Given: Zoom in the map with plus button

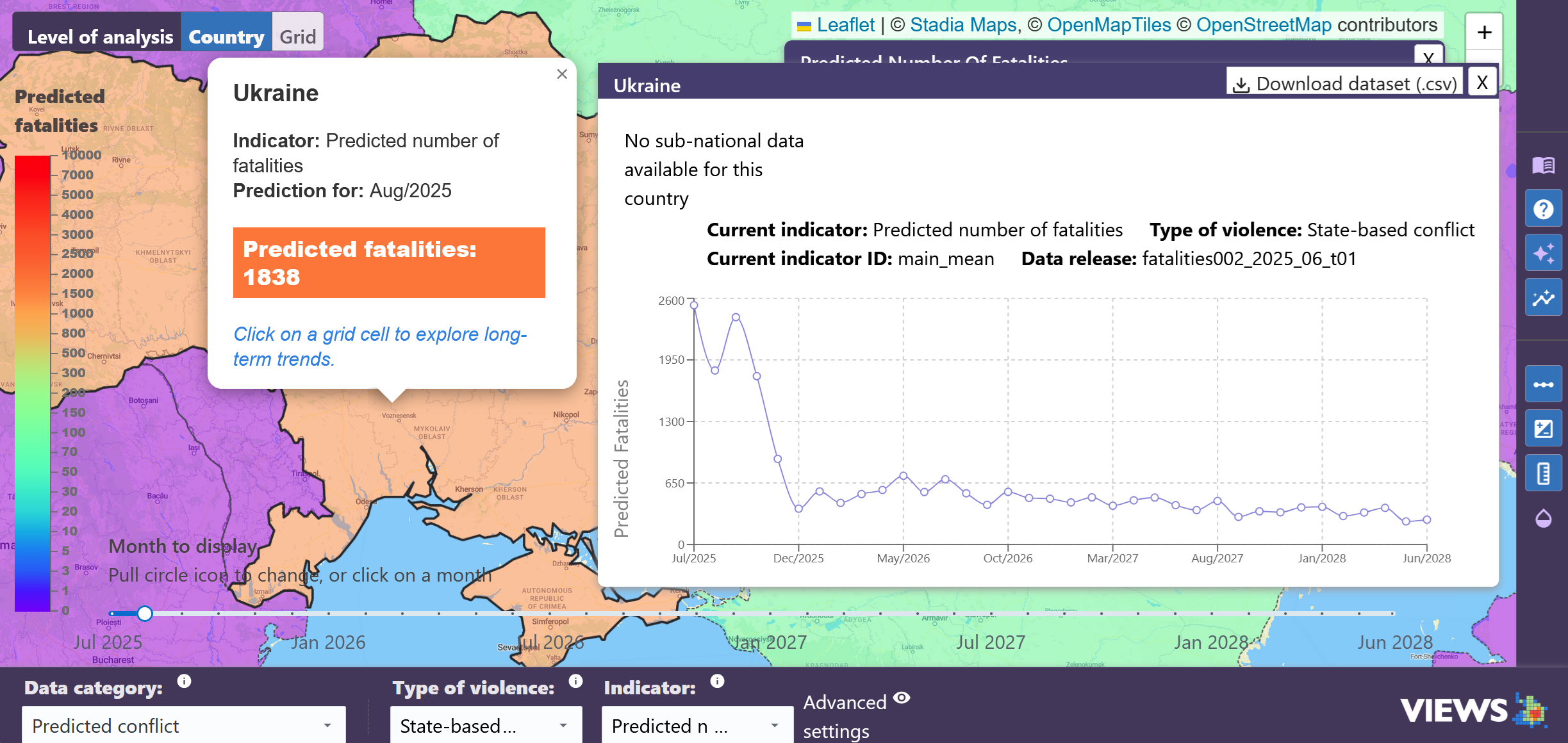Looking at the screenshot, I should 1484,32.
